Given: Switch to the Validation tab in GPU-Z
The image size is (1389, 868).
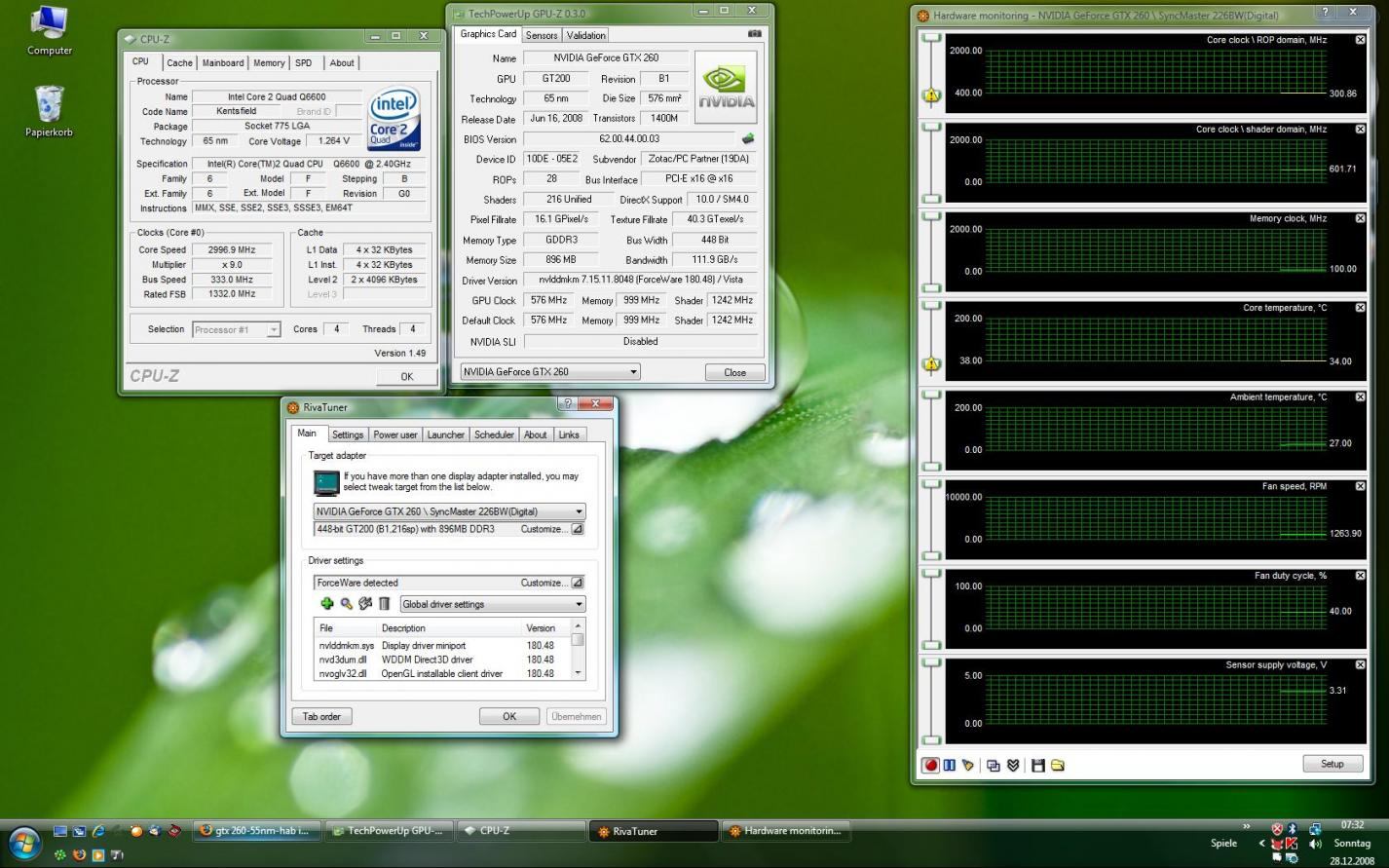Looking at the screenshot, I should click(x=586, y=35).
